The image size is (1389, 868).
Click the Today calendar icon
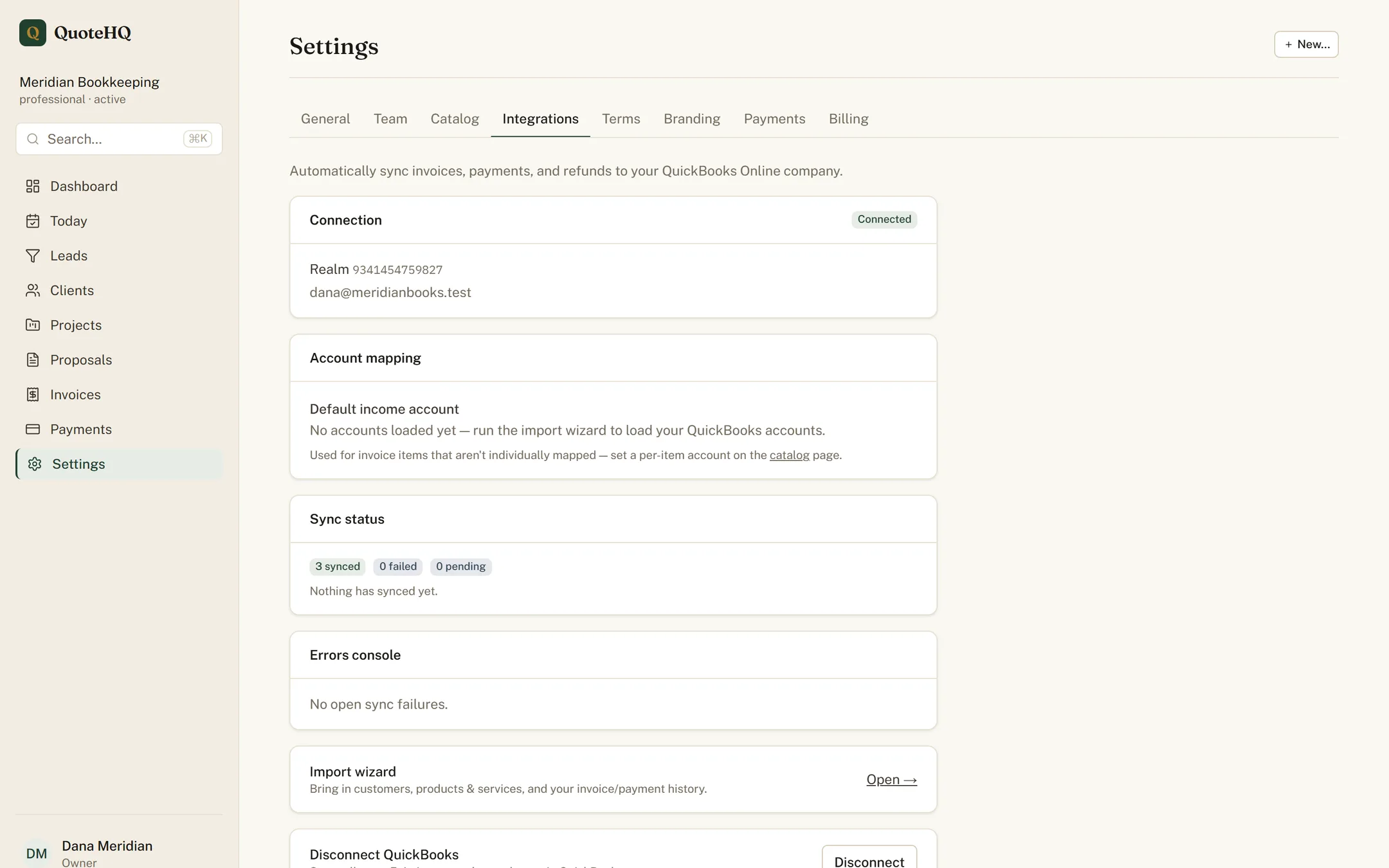33,221
